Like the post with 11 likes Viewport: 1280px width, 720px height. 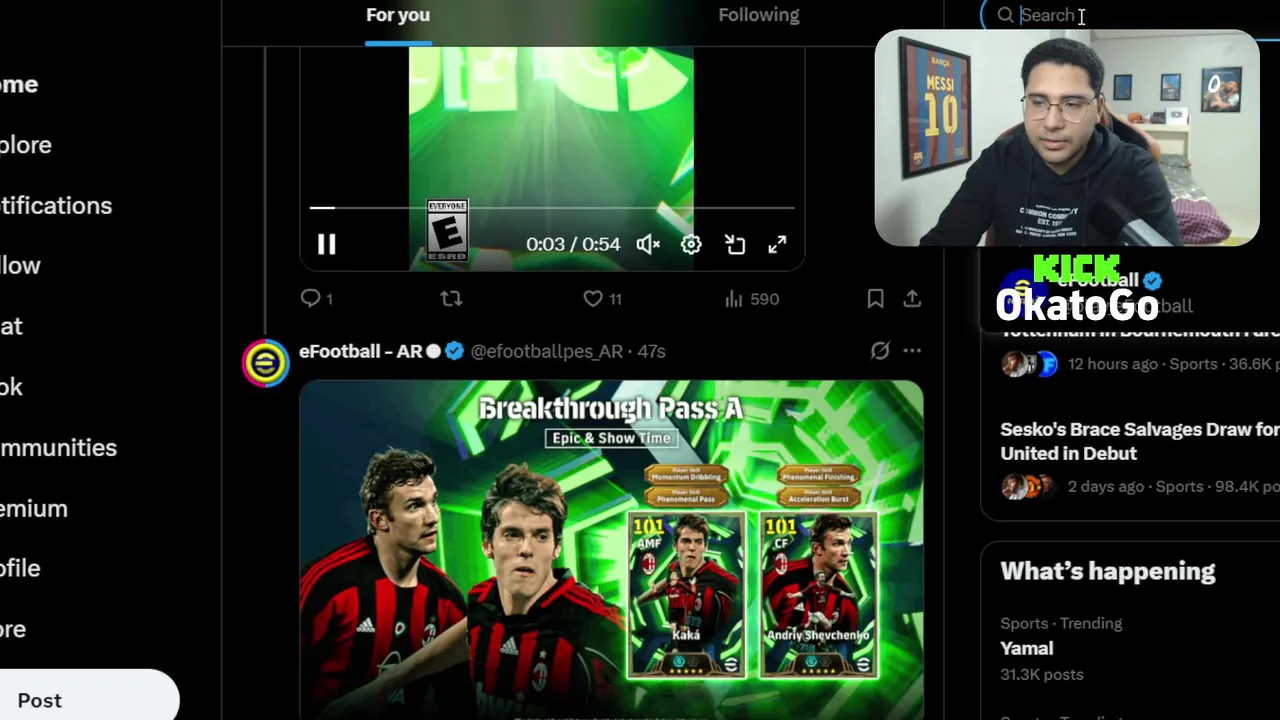pyautogui.click(x=602, y=299)
